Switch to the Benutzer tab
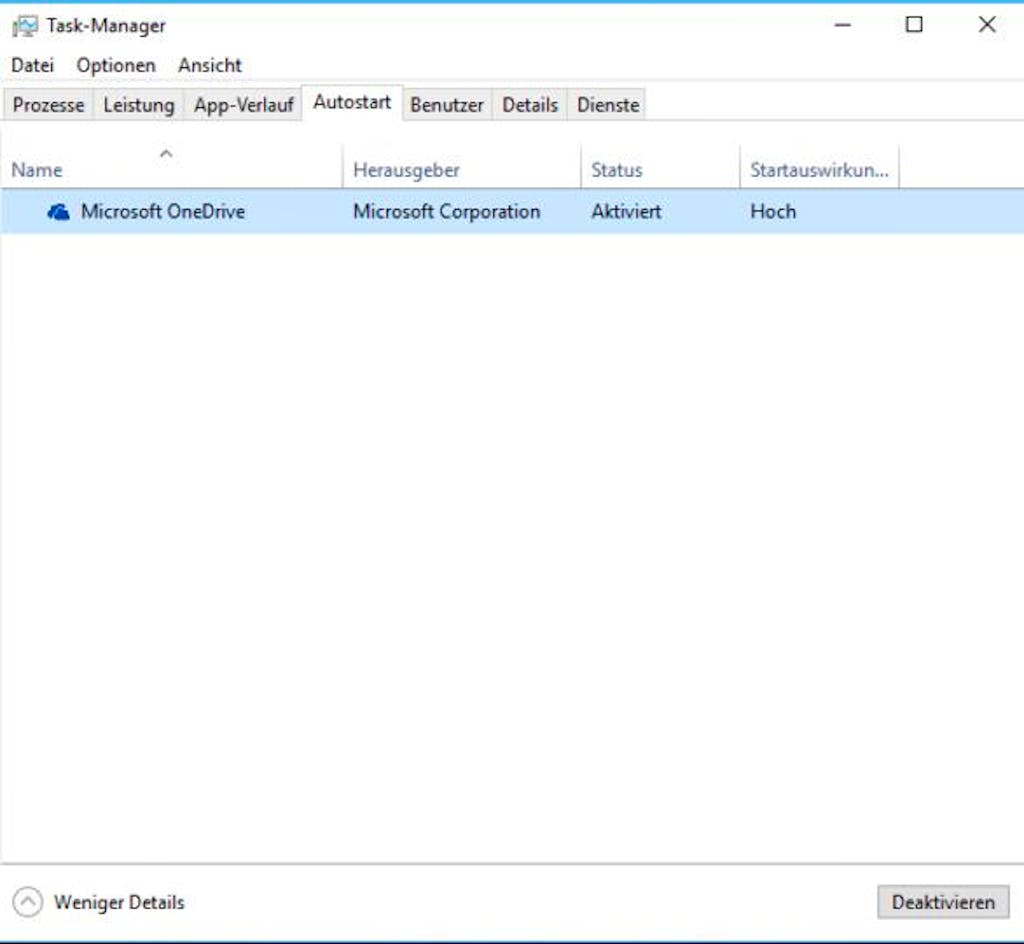The image size is (1024, 944). (x=447, y=105)
